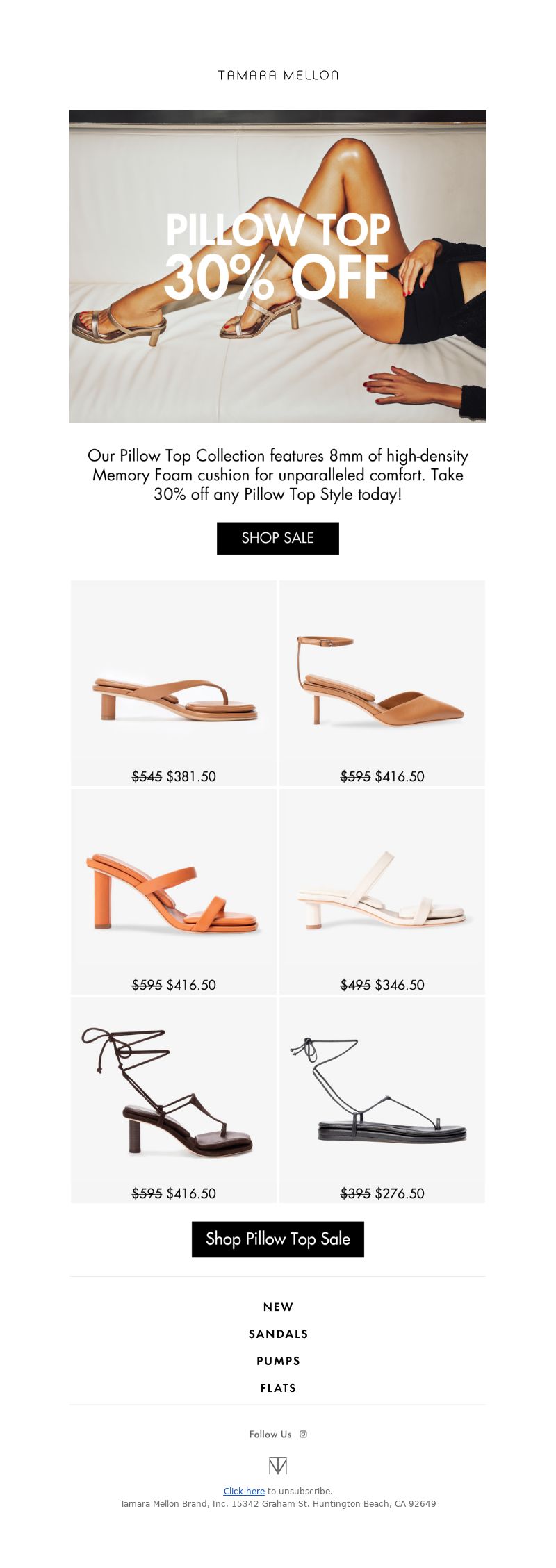This screenshot has height=1568, width=556.
Task: Click the TM monogram footer logo
Action: [278, 1466]
